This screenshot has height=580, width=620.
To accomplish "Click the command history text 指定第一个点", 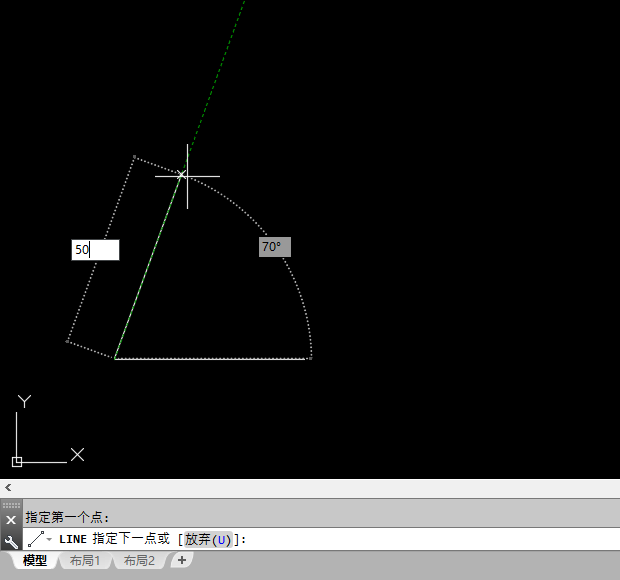I will (x=67, y=517).
